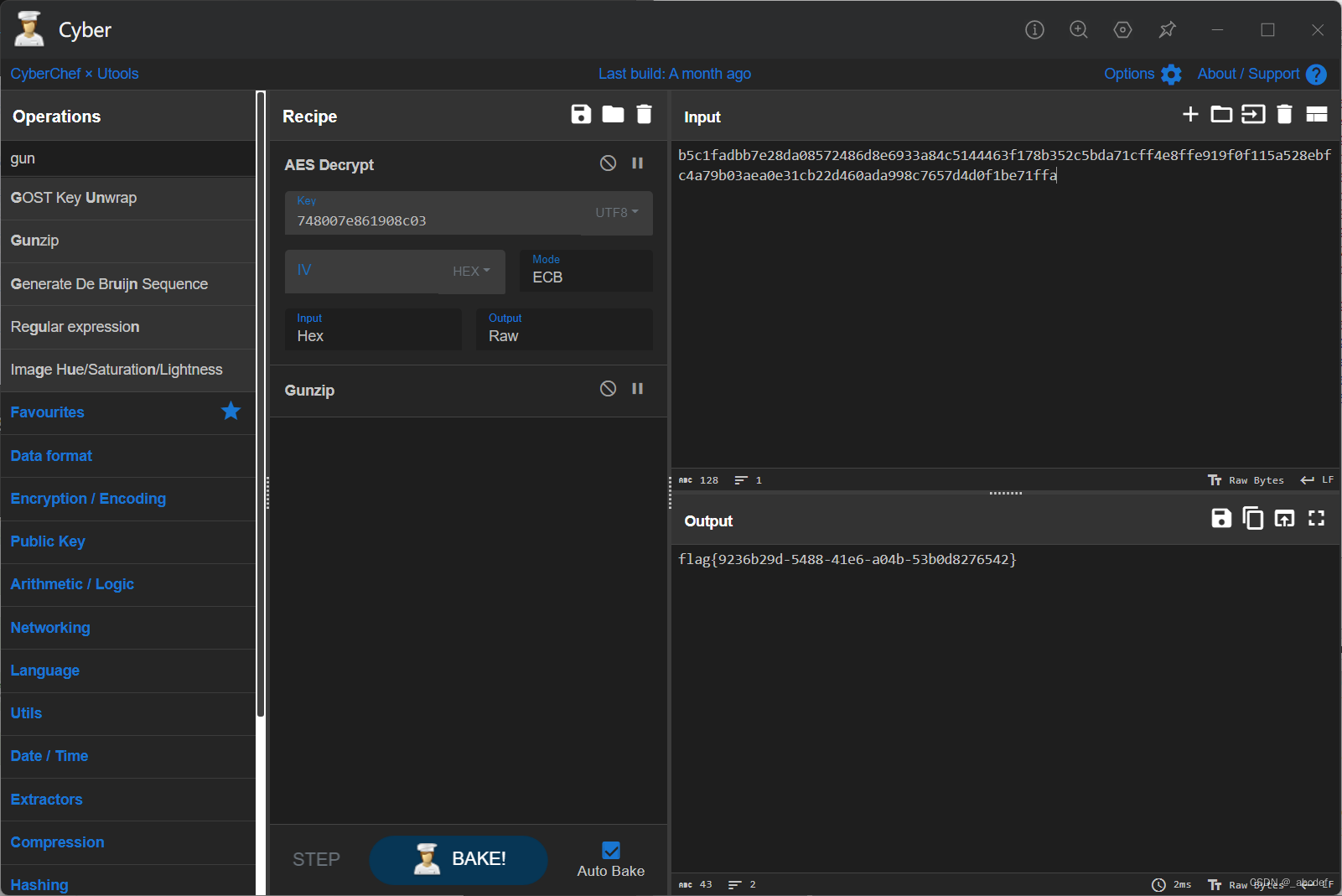Expand the Favourites category
Viewport: 1342px width, 896px height.
(128, 412)
